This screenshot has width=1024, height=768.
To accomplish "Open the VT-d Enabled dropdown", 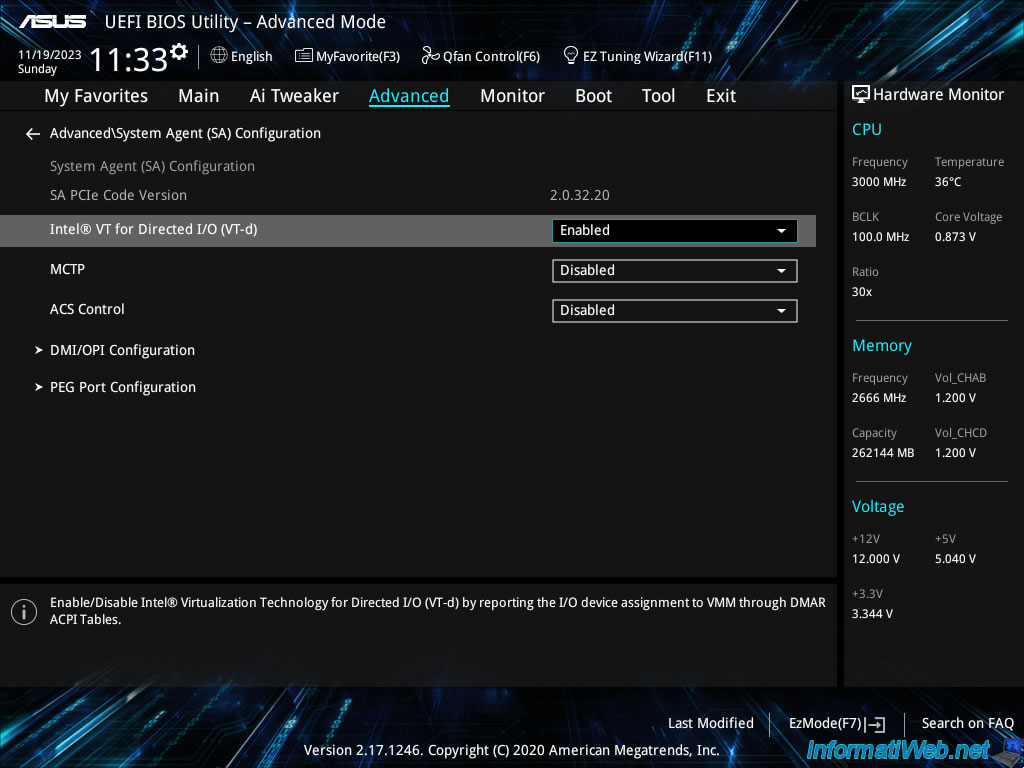I will 675,231.
